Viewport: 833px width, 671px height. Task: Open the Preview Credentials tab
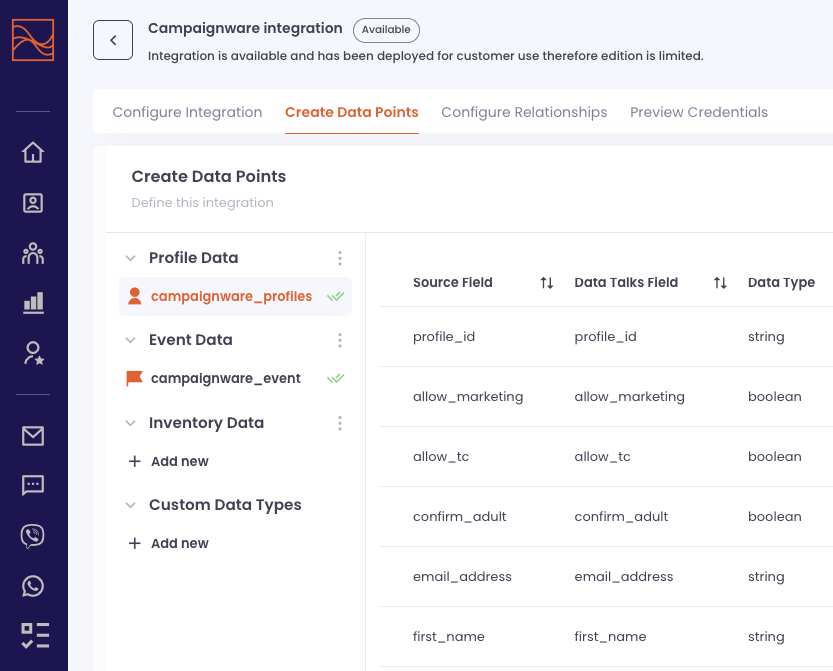(699, 112)
